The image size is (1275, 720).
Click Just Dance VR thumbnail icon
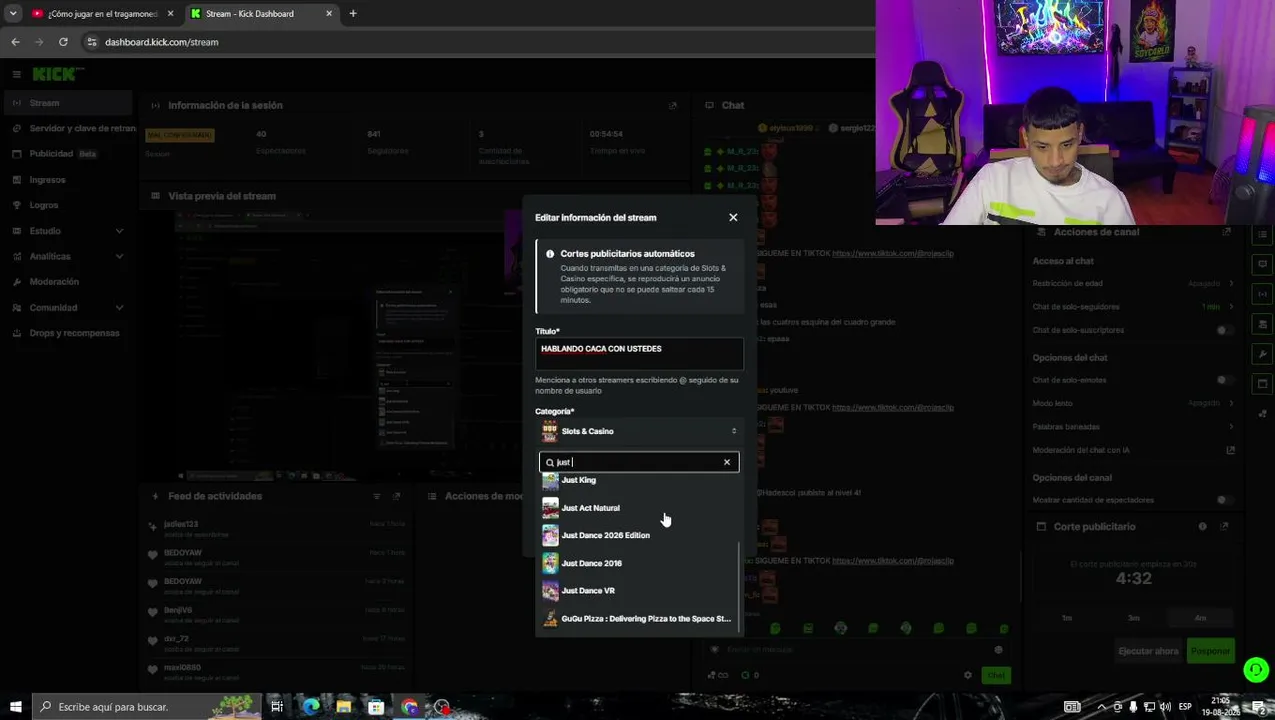(x=550, y=591)
